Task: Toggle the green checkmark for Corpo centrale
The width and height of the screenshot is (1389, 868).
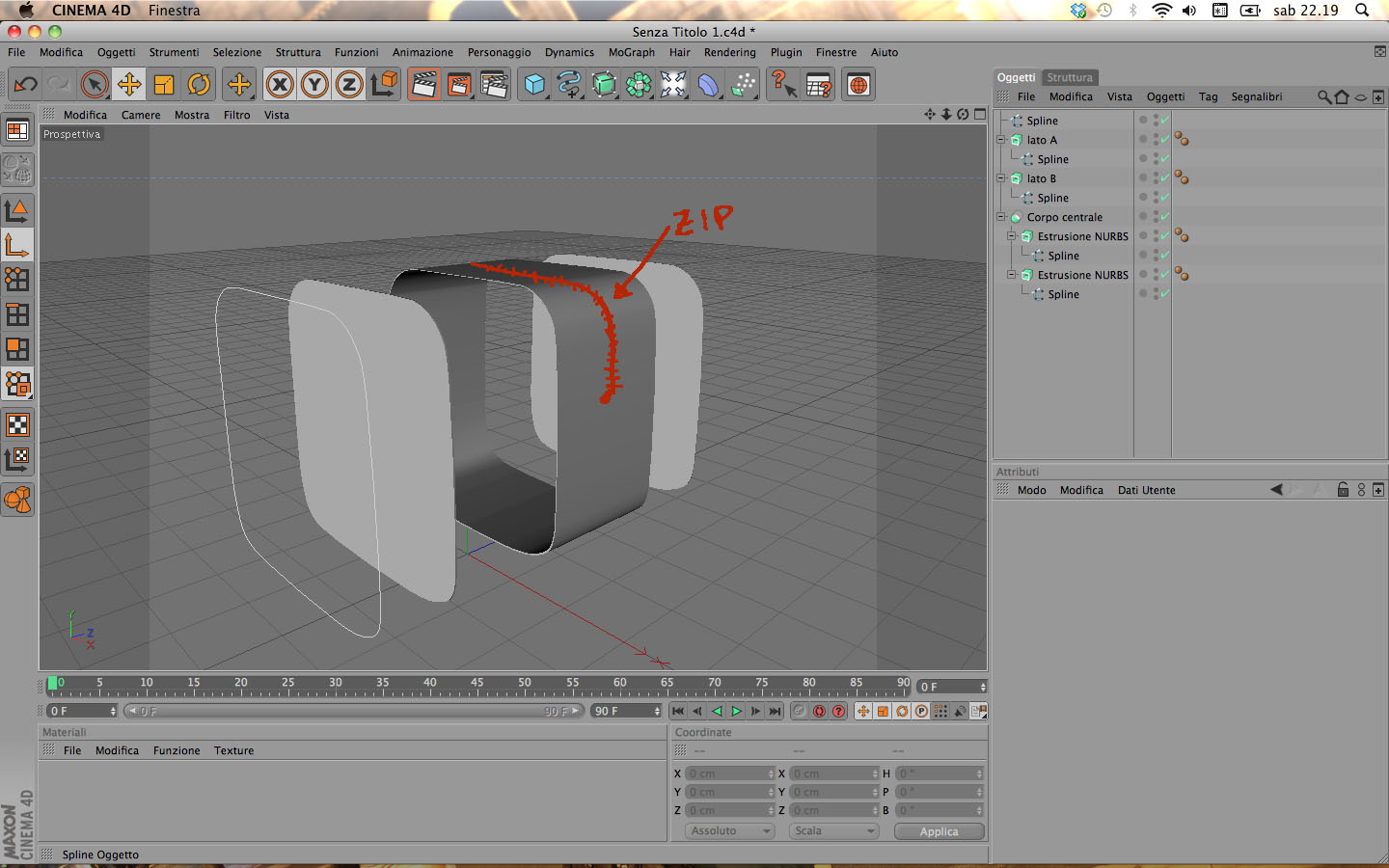Action: (1165, 217)
